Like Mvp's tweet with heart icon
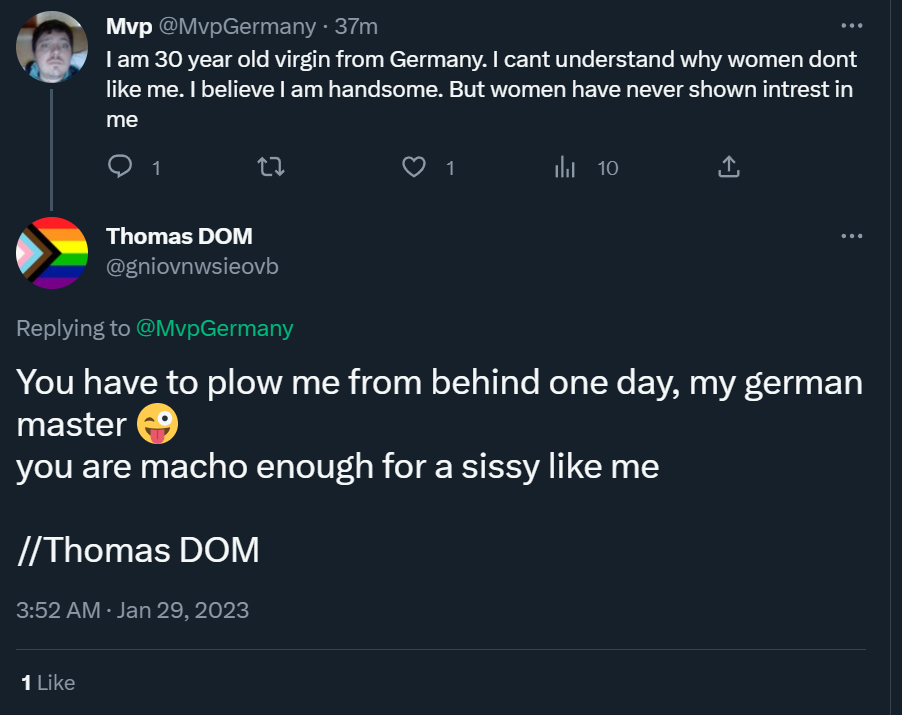The image size is (902, 715). pos(414,167)
